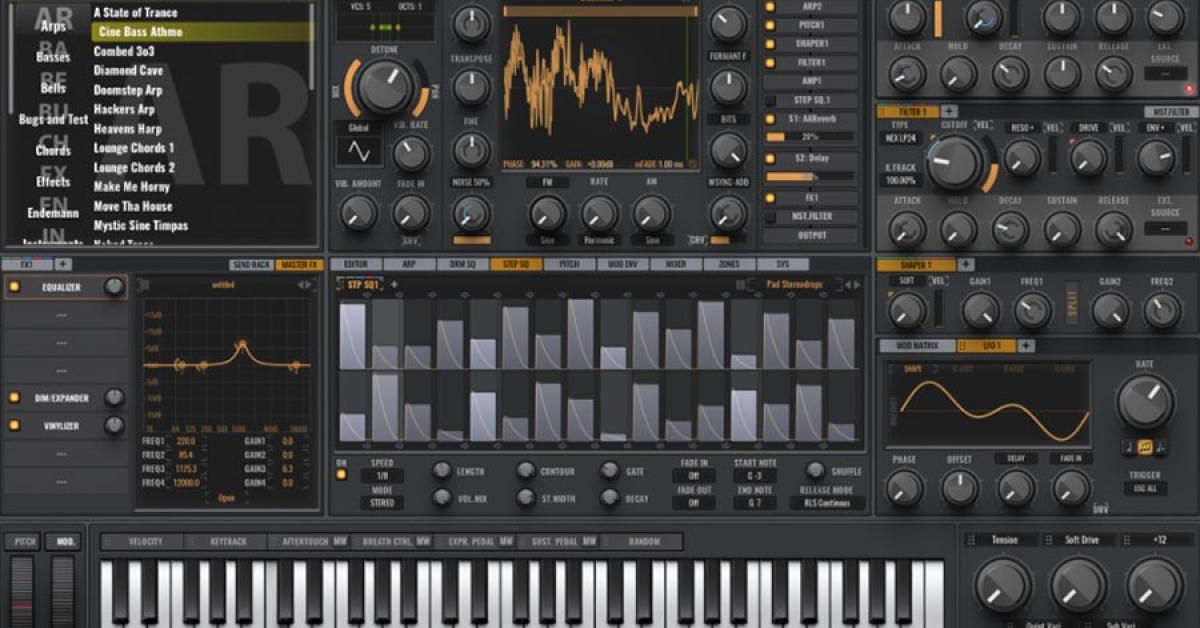The width and height of the screenshot is (1200, 628).
Task: Toggle the step sequencer ON LED
Action: point(341,475)
